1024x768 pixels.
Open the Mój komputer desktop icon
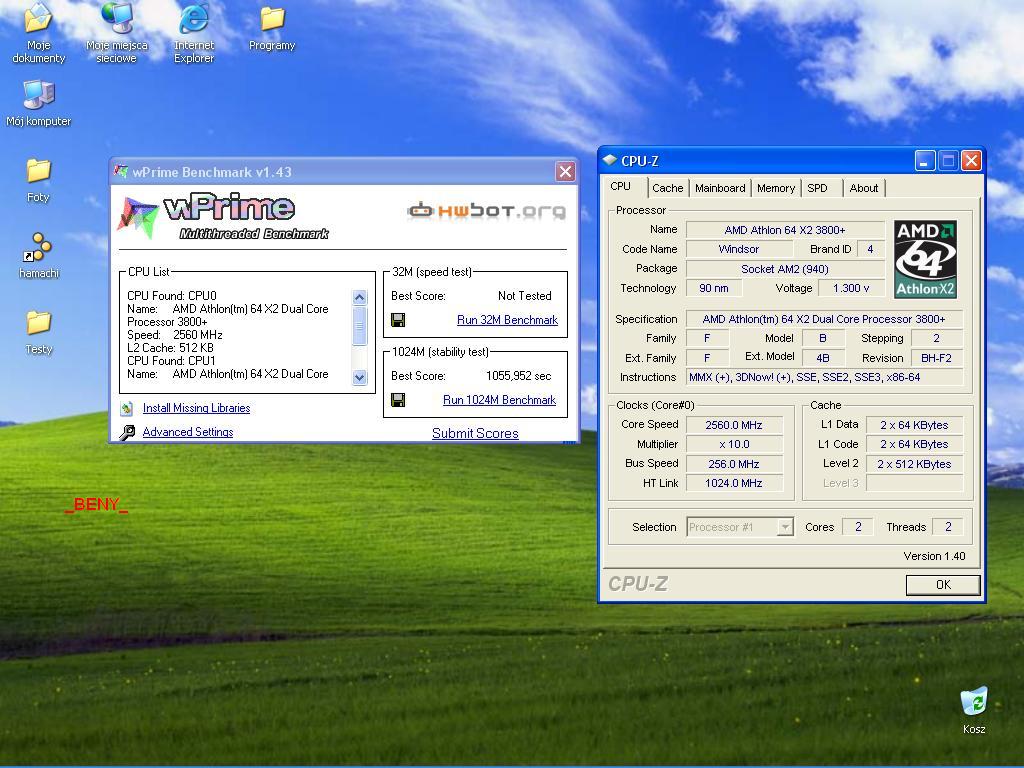tap(39, 103)
